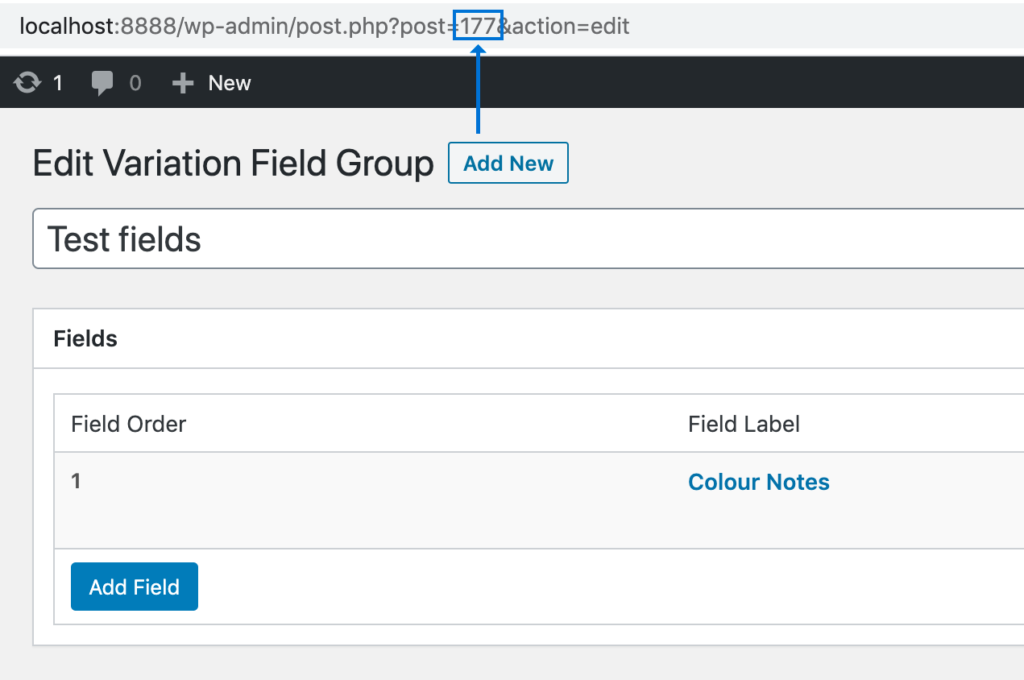
Task: Open the Colour Notes field settings
Action: pos(758,481)
